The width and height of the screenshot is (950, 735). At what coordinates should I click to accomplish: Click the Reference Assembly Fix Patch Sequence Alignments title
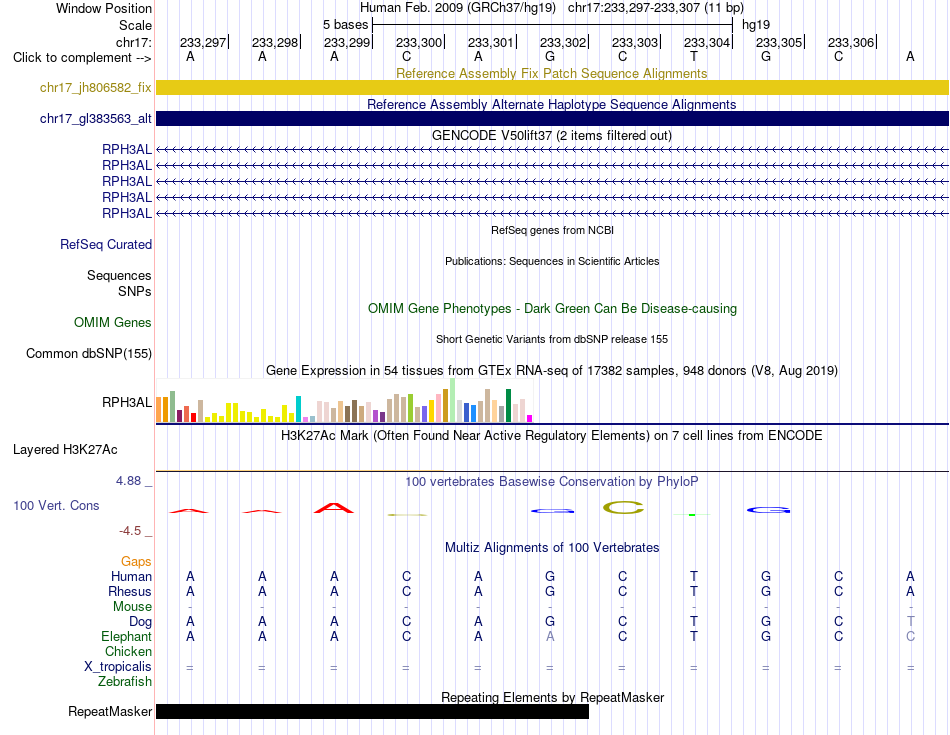click(551, 73)
